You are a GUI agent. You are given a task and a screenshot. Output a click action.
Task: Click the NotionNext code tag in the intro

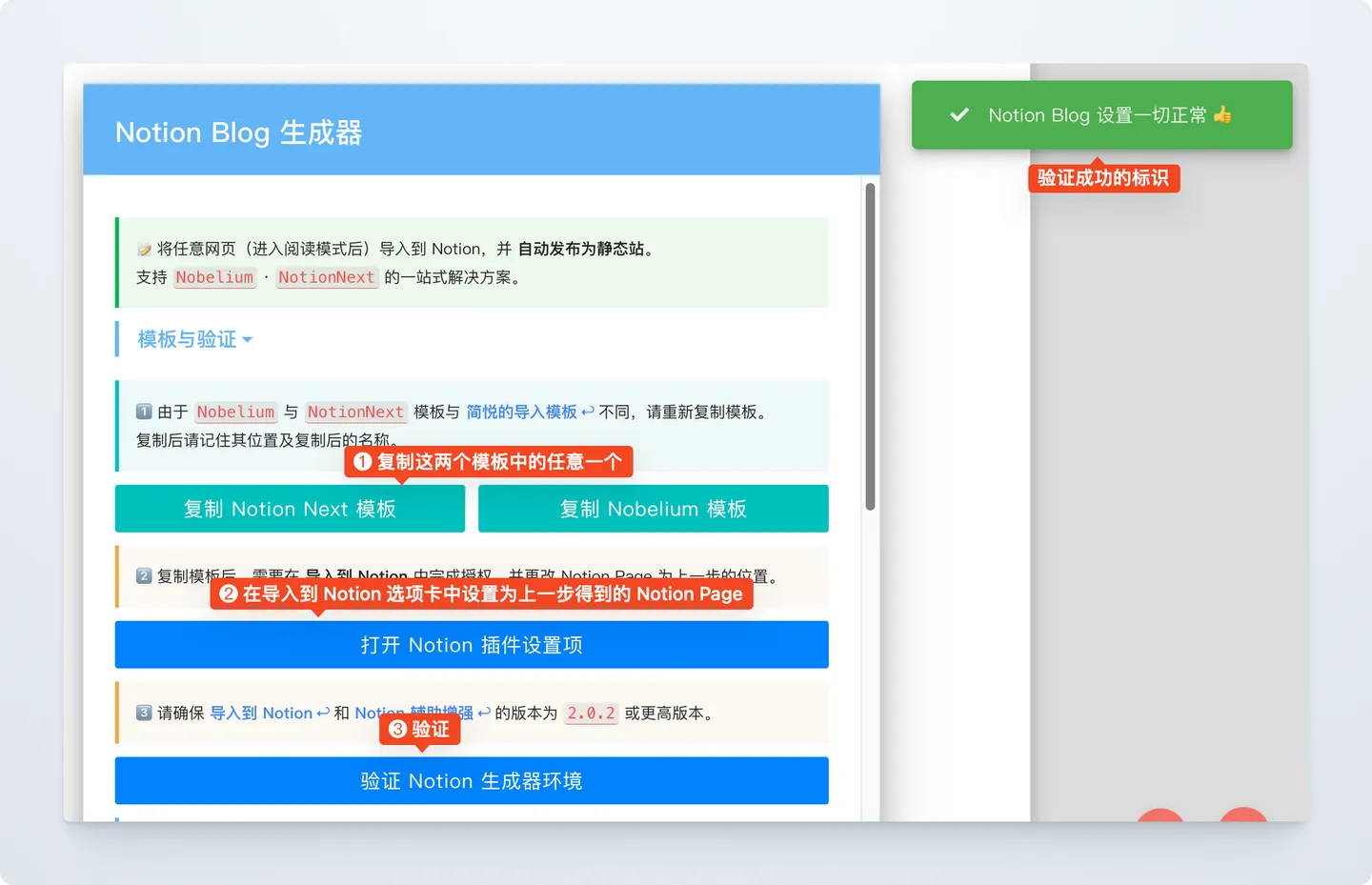click(x=326, y=277)
